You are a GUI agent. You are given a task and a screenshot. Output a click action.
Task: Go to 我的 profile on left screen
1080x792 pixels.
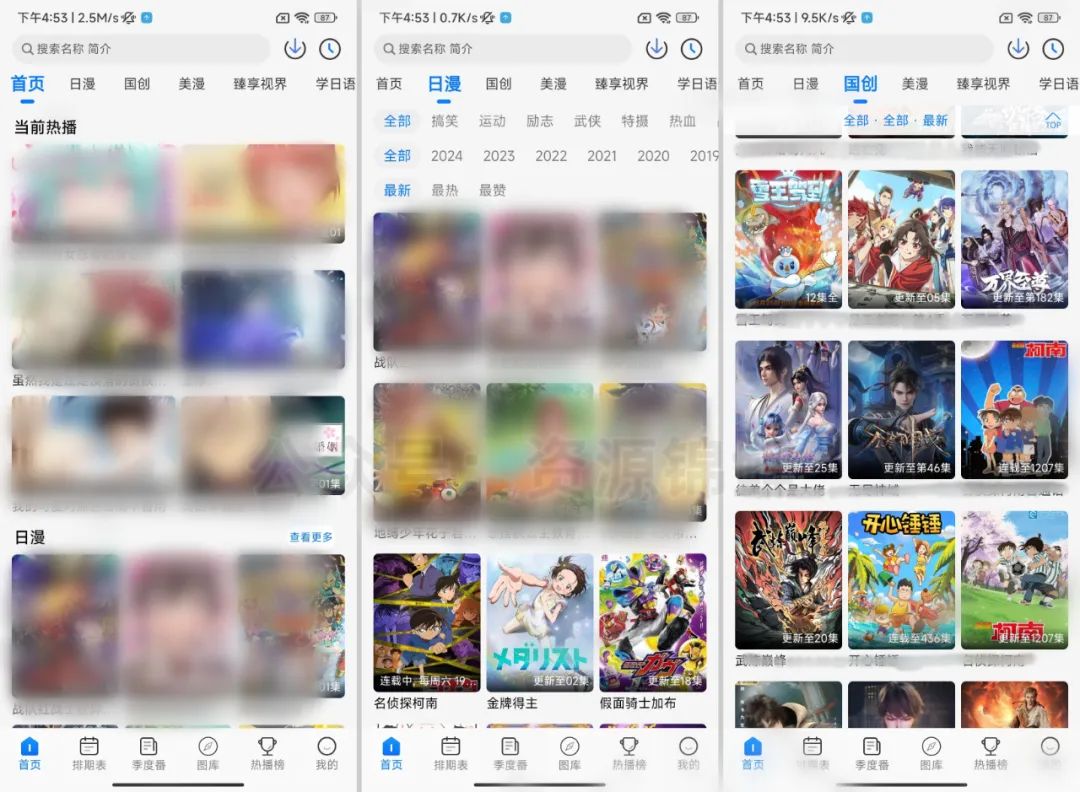point(326,753)
